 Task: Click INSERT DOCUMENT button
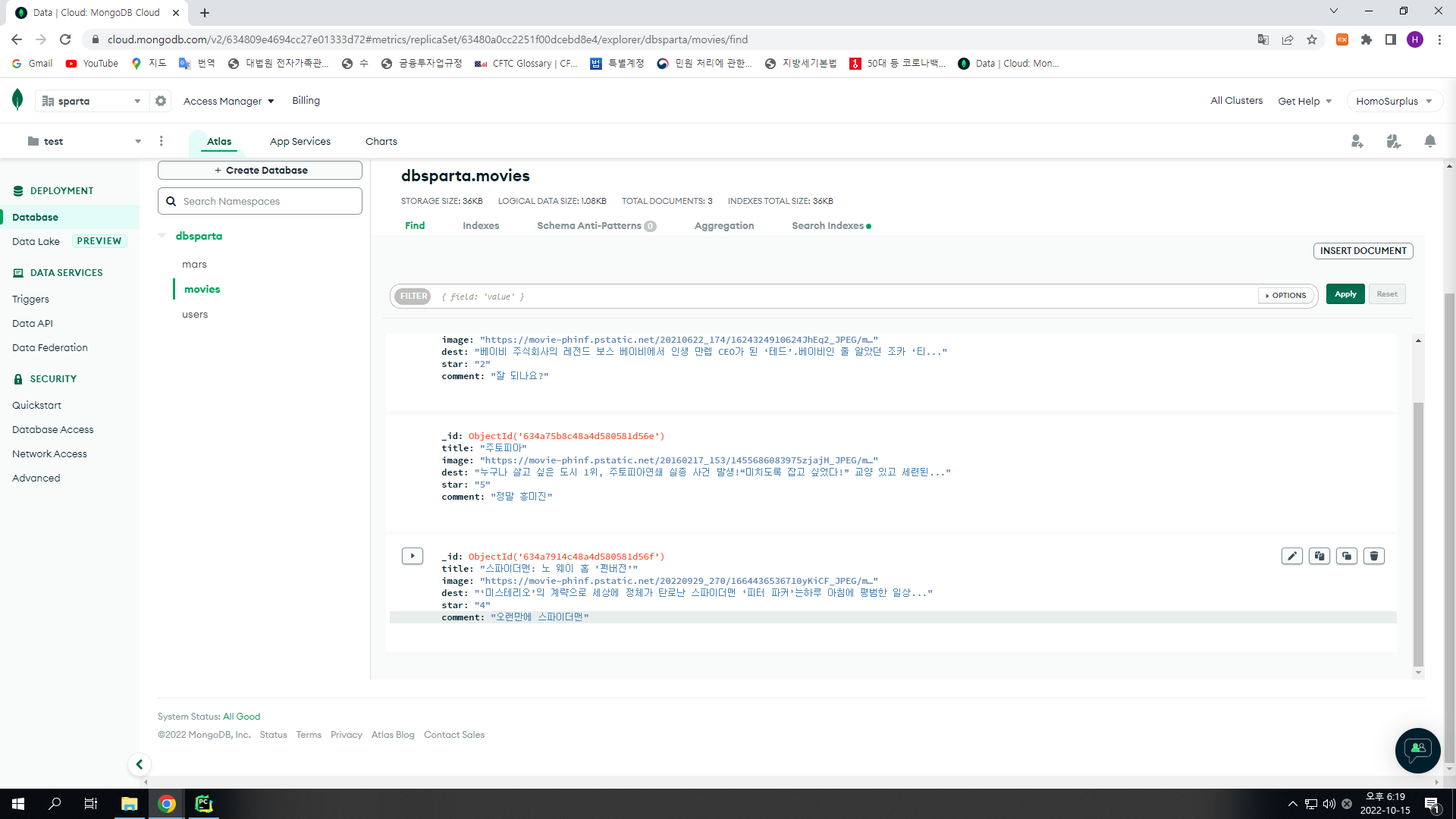(1363, 250)
